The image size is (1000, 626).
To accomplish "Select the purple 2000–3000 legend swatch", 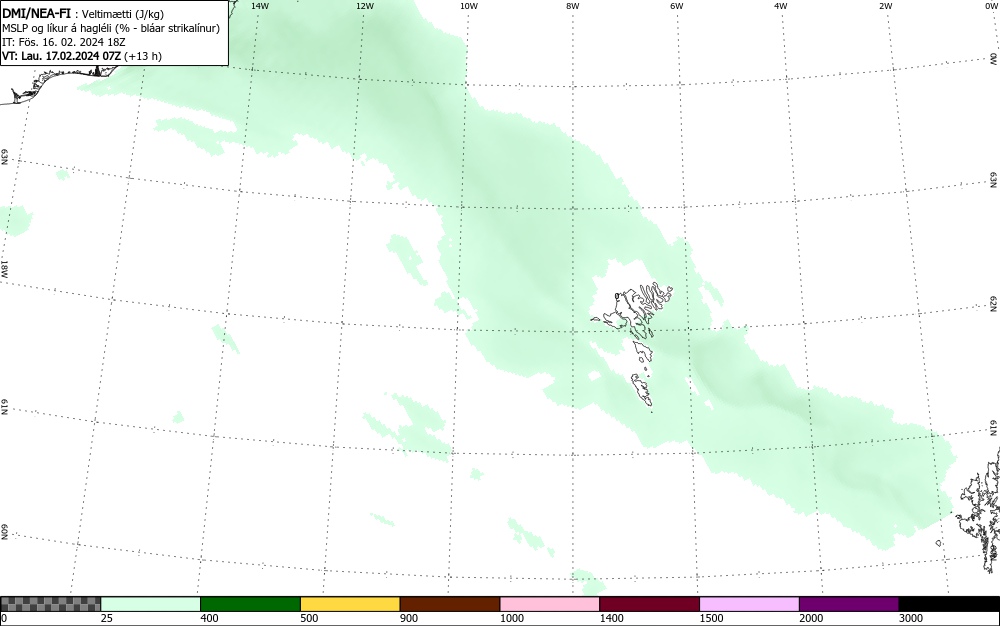I will [x=849, y=604].
